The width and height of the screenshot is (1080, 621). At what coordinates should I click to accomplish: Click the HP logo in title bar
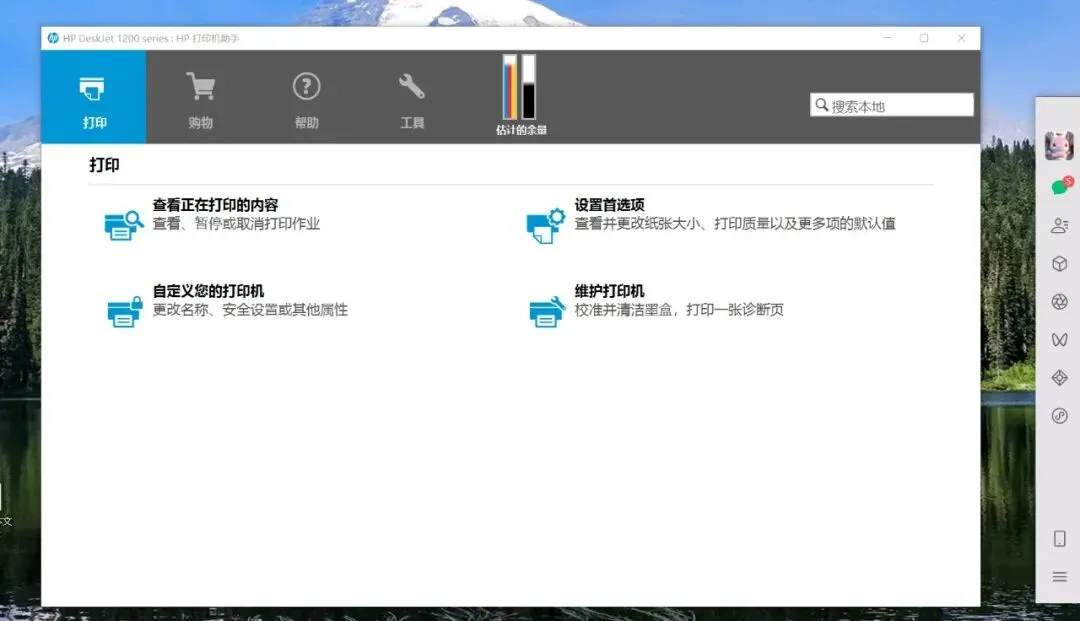point(53,38)
